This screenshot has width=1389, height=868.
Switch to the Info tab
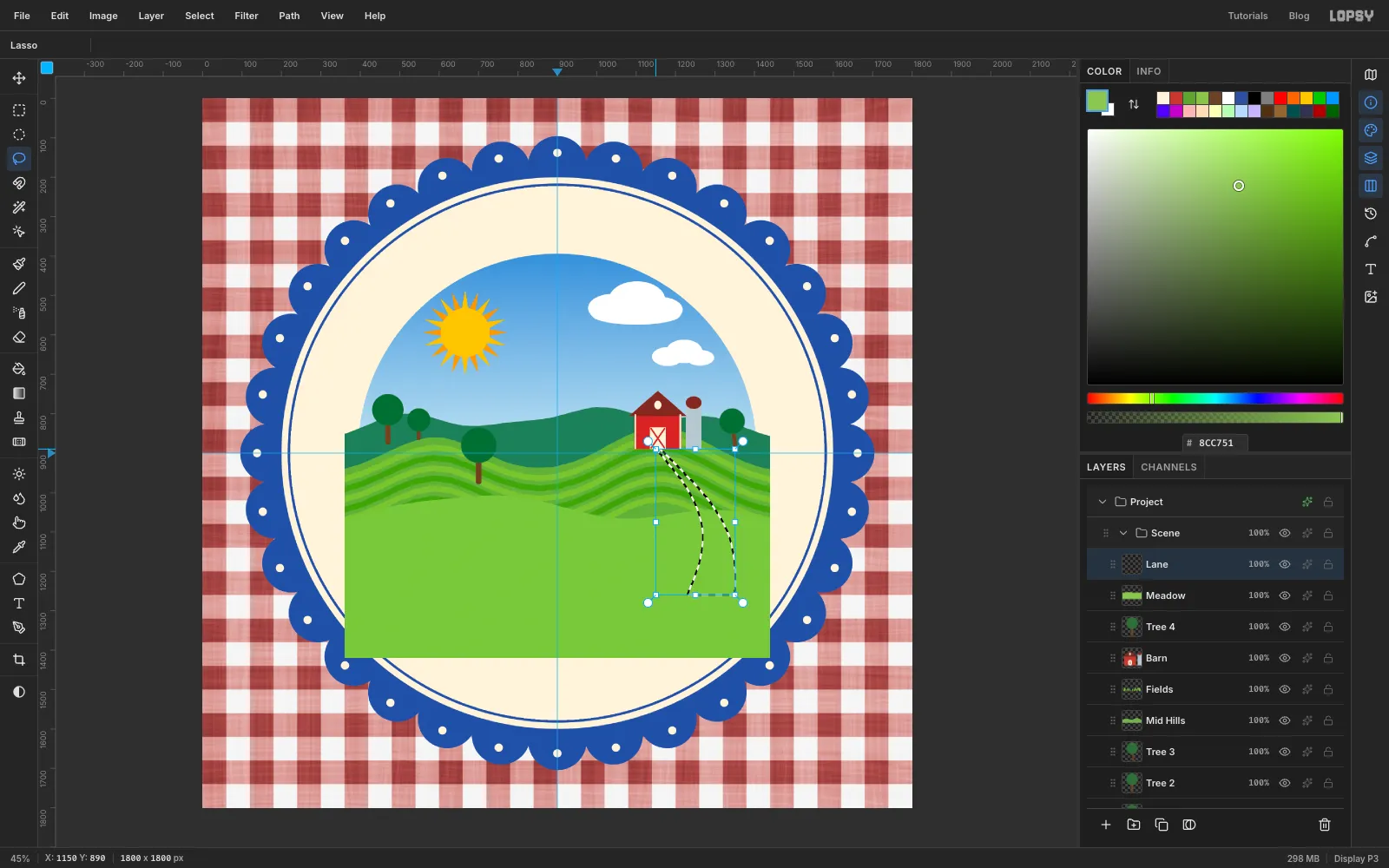[x=1149, y=71]
